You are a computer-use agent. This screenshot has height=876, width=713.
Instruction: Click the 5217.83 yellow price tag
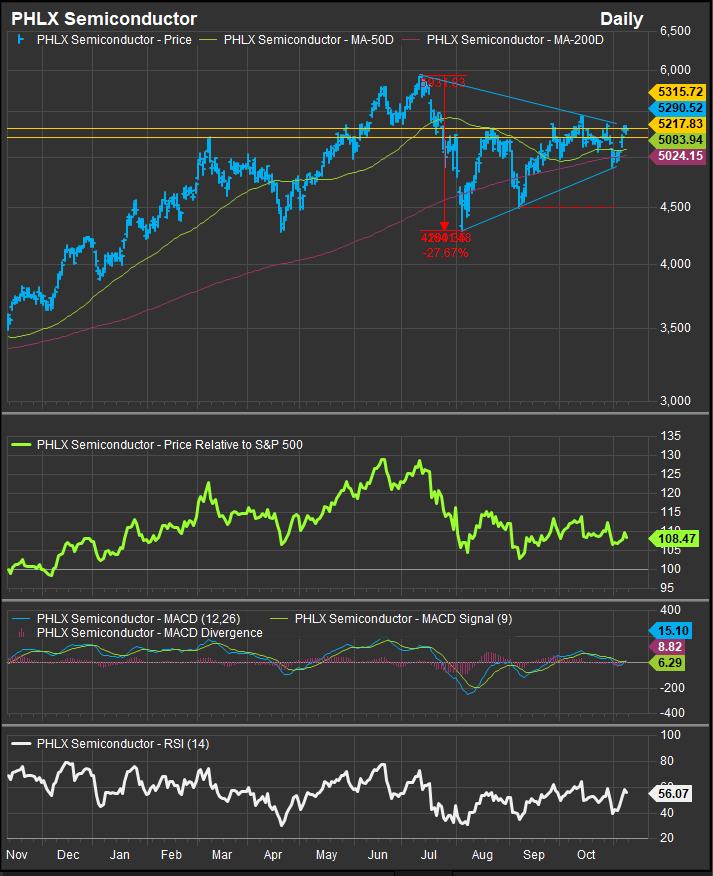[677, 124]
